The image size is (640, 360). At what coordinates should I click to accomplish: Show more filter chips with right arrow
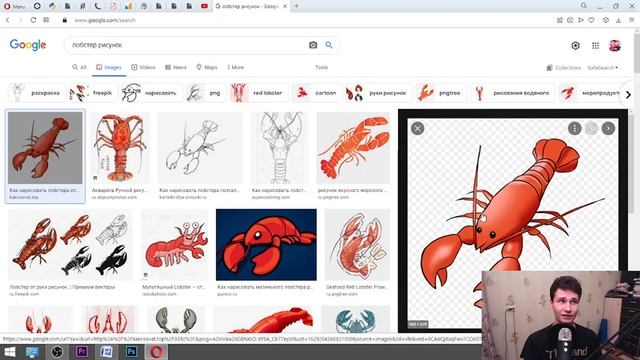point(628,94)
